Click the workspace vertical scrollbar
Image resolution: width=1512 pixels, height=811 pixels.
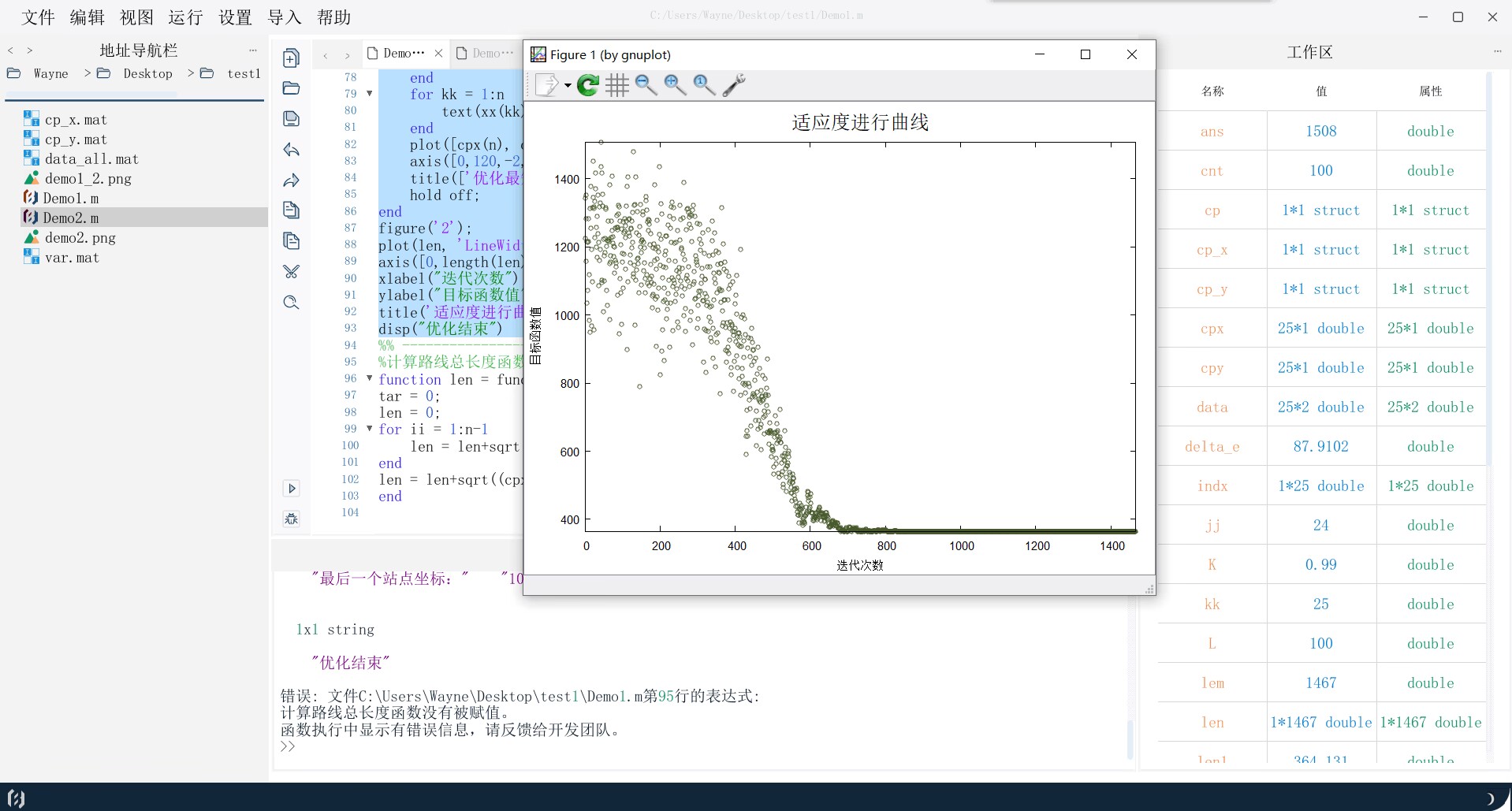pyautogui.click(x=1489, y=268)
